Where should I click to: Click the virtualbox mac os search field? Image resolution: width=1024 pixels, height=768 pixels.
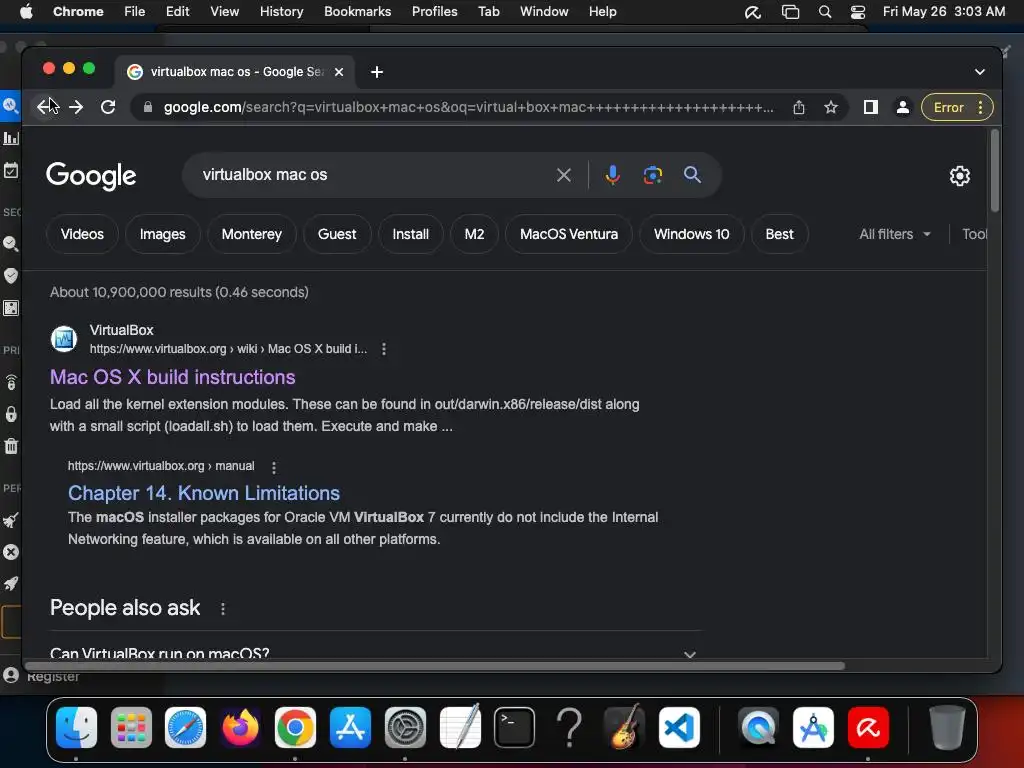tap(372, 175)
